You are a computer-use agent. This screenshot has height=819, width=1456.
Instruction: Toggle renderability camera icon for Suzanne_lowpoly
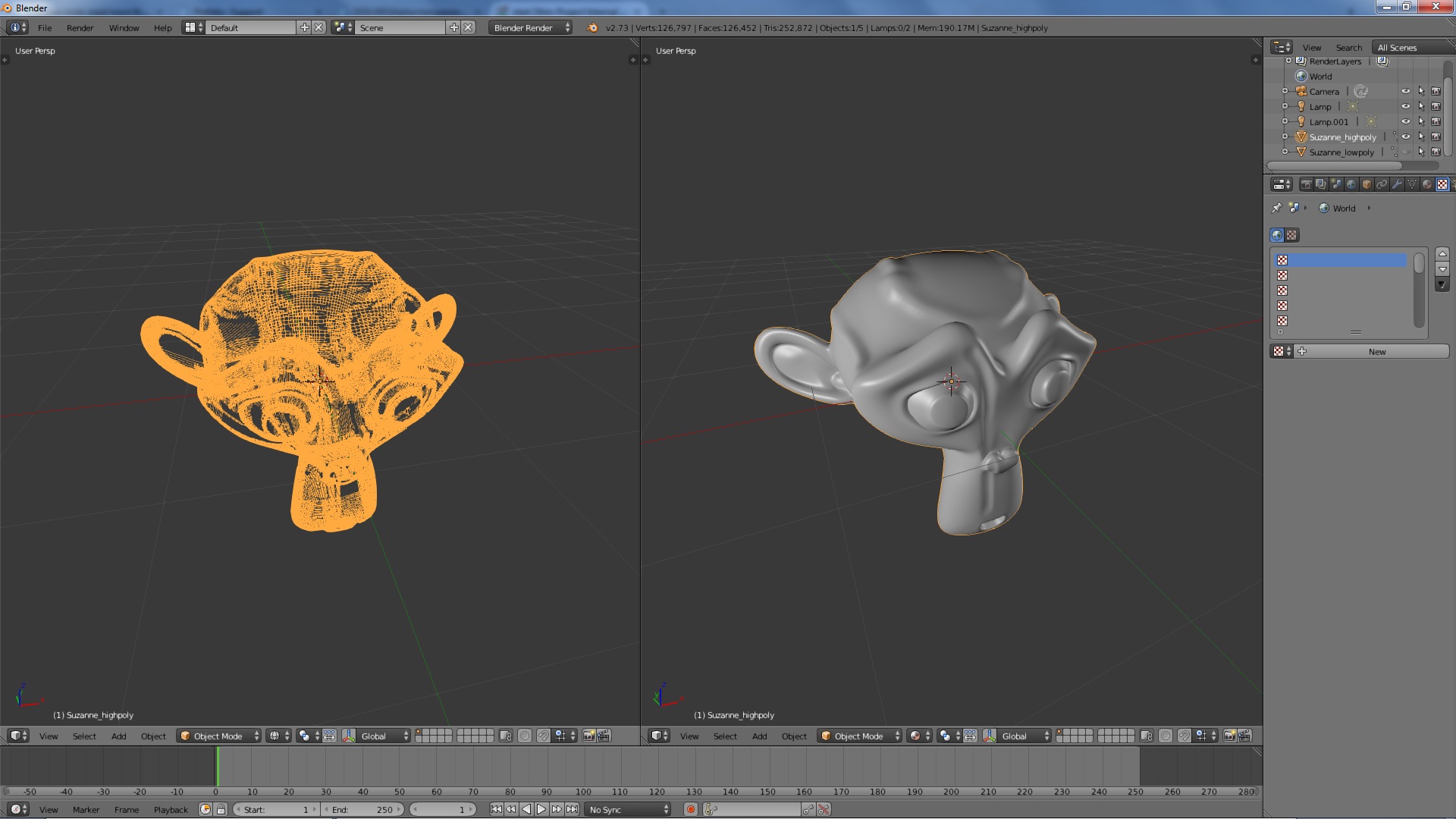pos(1436,152)
